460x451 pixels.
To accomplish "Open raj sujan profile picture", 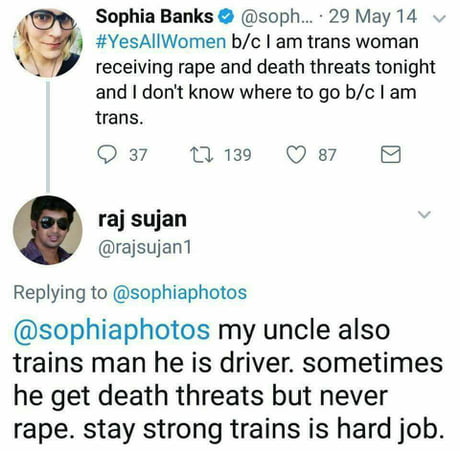I will [x=48, y=230].
